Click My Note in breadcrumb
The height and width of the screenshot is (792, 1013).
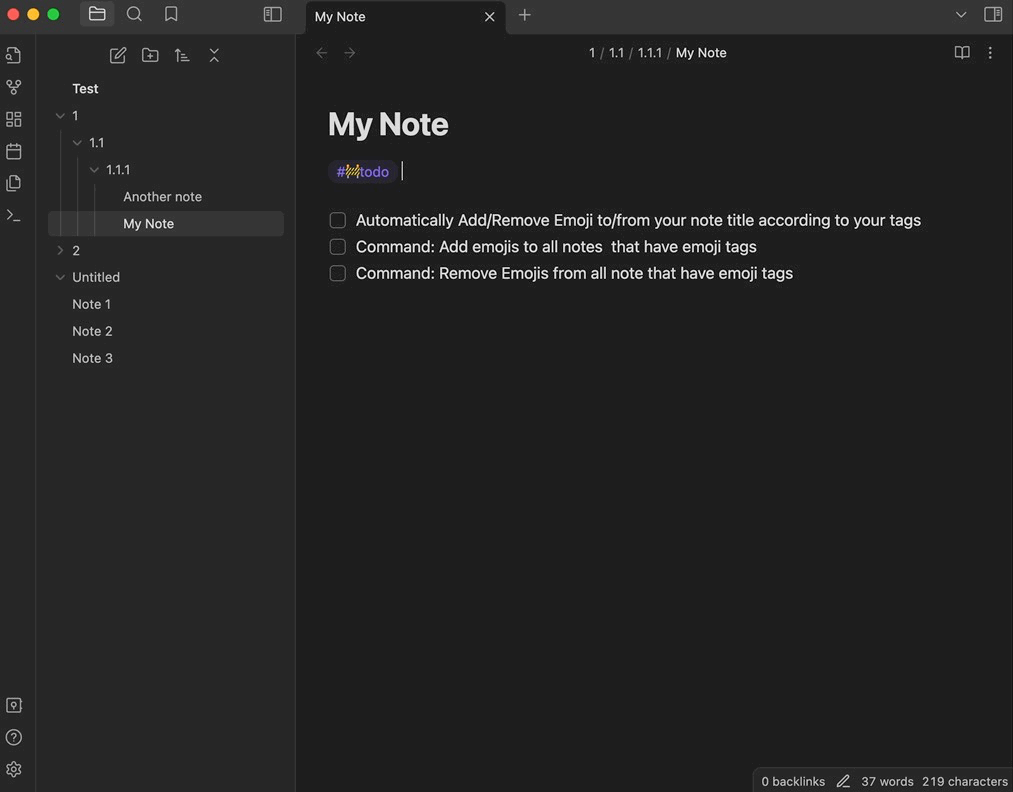point(701,53)
